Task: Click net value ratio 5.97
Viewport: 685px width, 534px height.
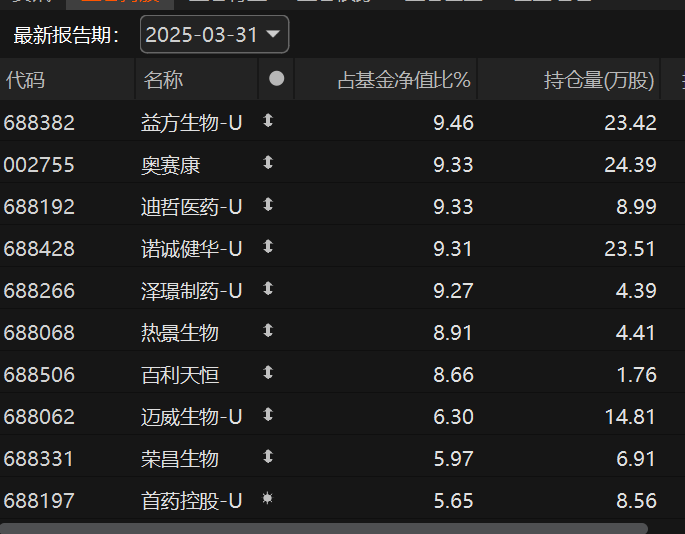Action: pos(453,458)
